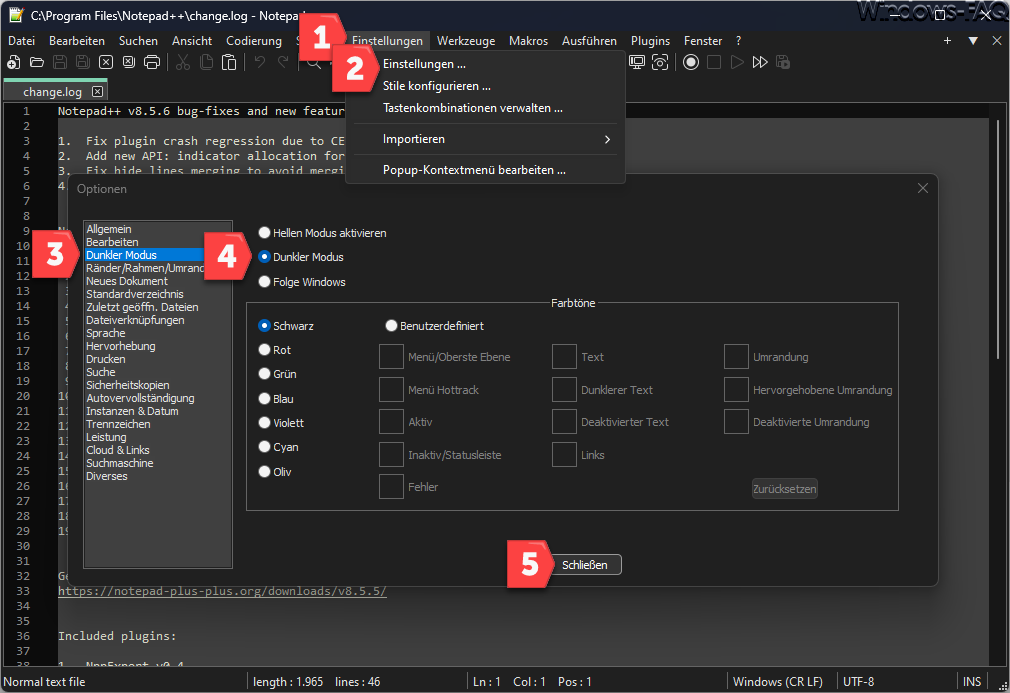Click the Save toolbar icon
The image size is (1010, 693).
click(60, 62)
